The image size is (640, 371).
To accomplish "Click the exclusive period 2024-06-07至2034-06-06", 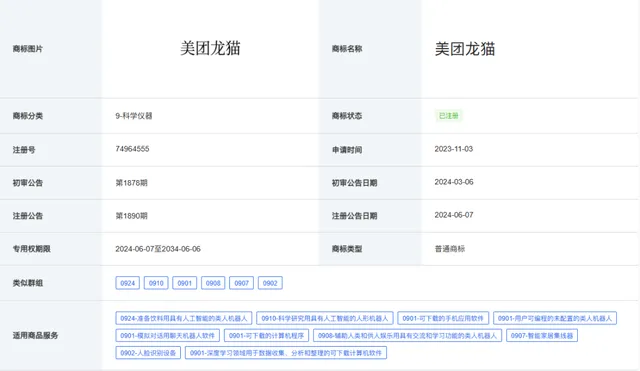I will [158, 249].
